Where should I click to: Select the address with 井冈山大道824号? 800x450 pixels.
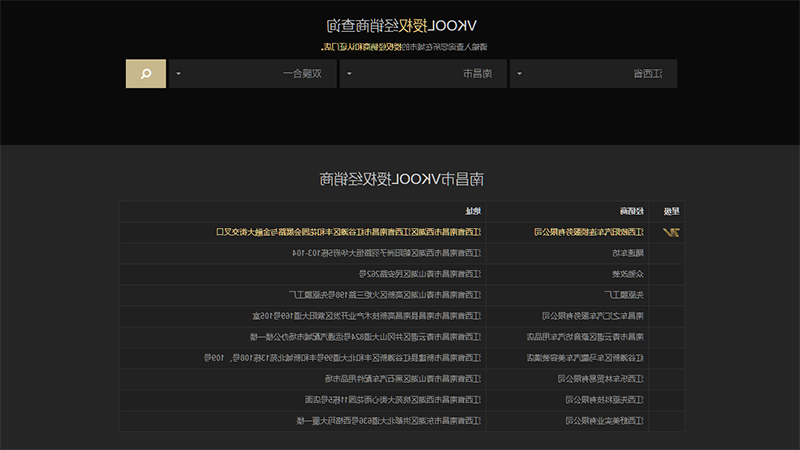point(365,337)
